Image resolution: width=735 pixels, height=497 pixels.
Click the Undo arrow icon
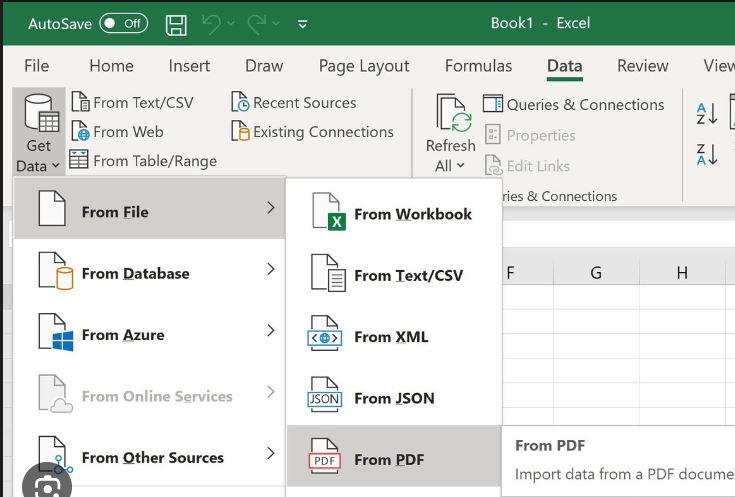point(211,23)
